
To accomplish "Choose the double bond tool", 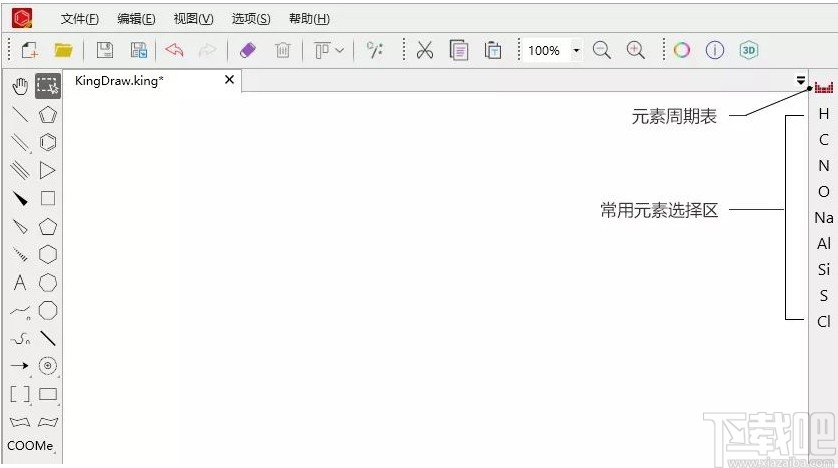I will point(20,142).
